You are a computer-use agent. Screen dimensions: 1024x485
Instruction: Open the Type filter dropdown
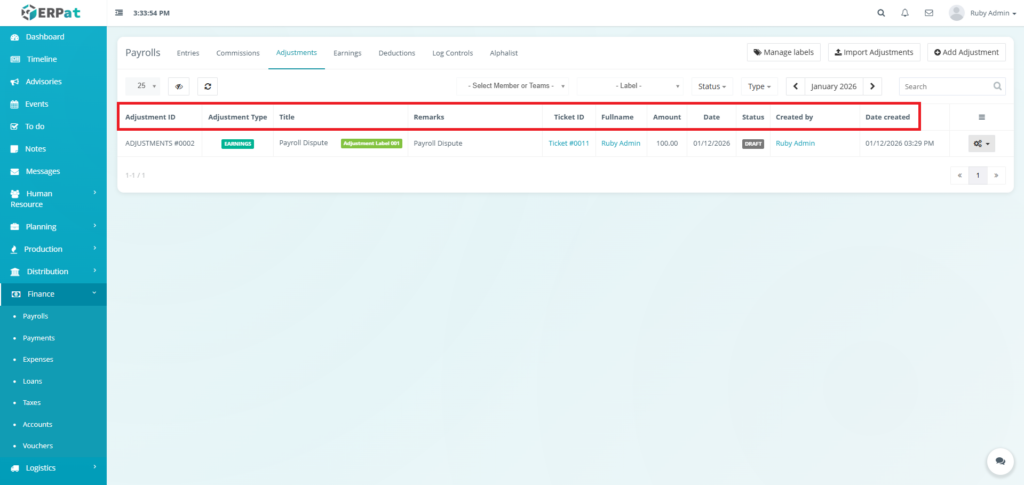(x=760, y=87)
